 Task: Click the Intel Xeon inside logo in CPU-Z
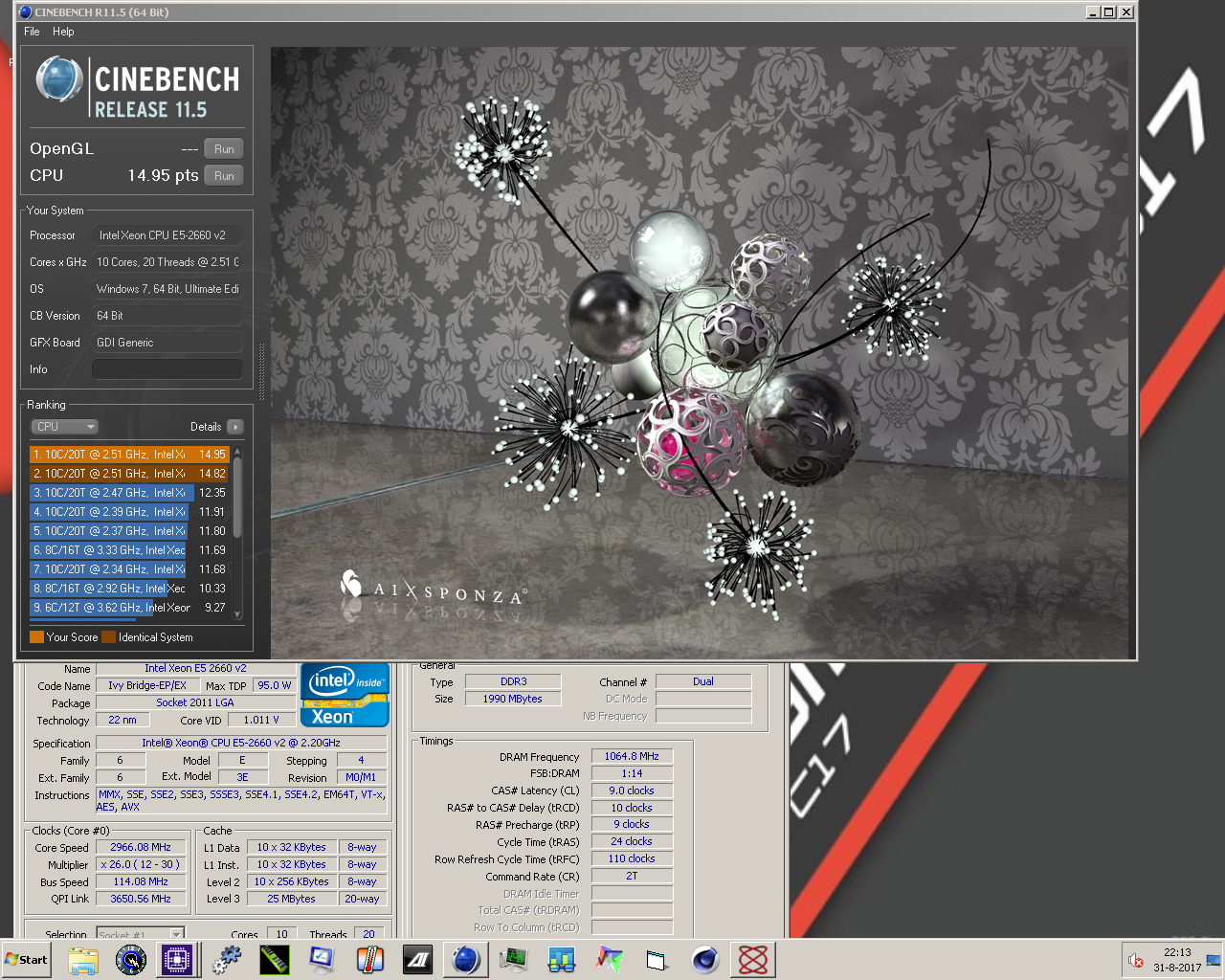(345, 696)
